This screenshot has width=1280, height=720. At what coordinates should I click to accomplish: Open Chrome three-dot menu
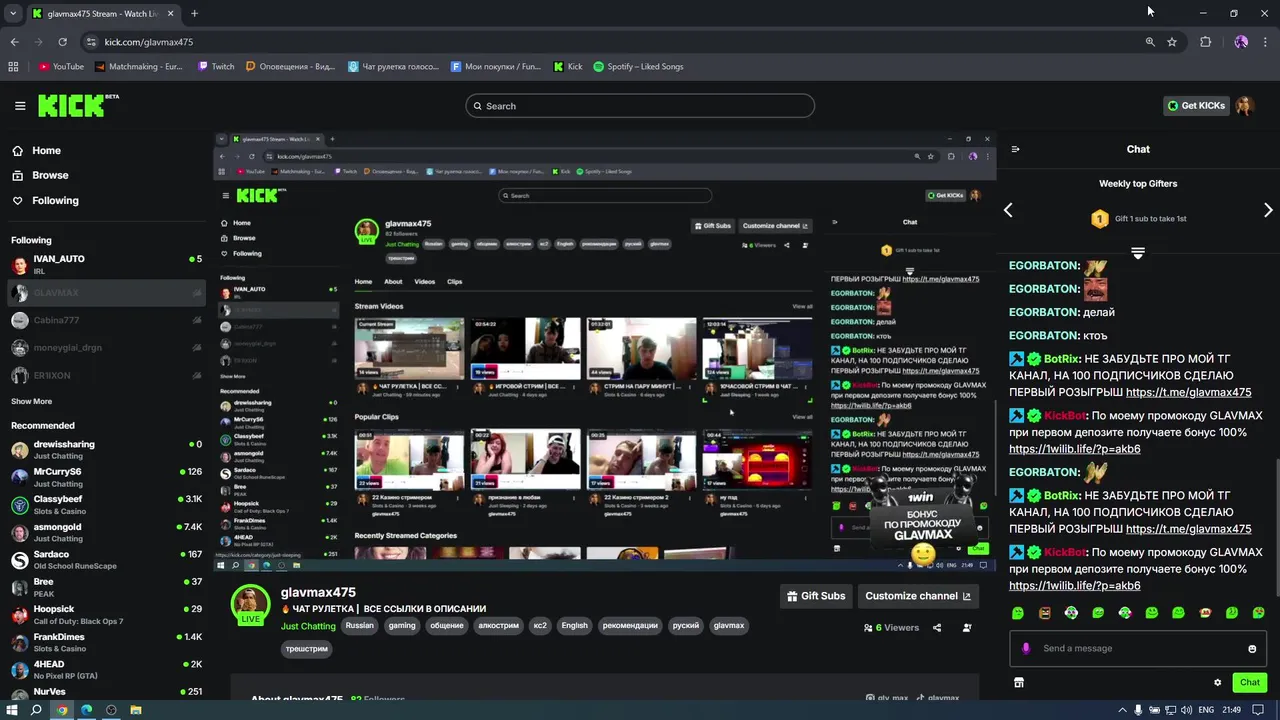tap(1266, 42)
